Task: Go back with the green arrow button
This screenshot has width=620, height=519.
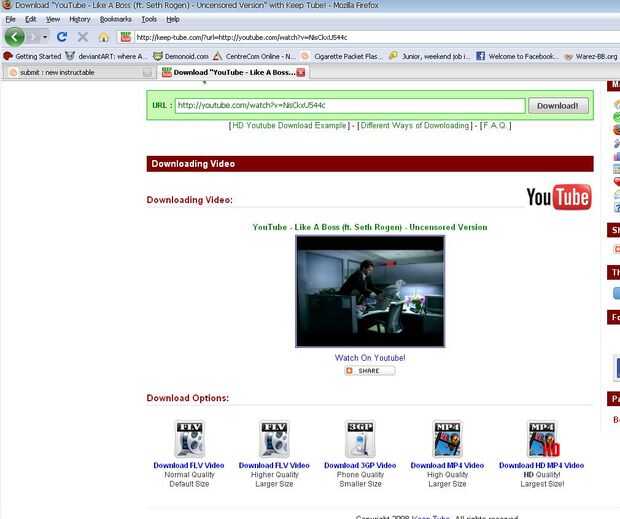Action: click(x=15, y=37)
